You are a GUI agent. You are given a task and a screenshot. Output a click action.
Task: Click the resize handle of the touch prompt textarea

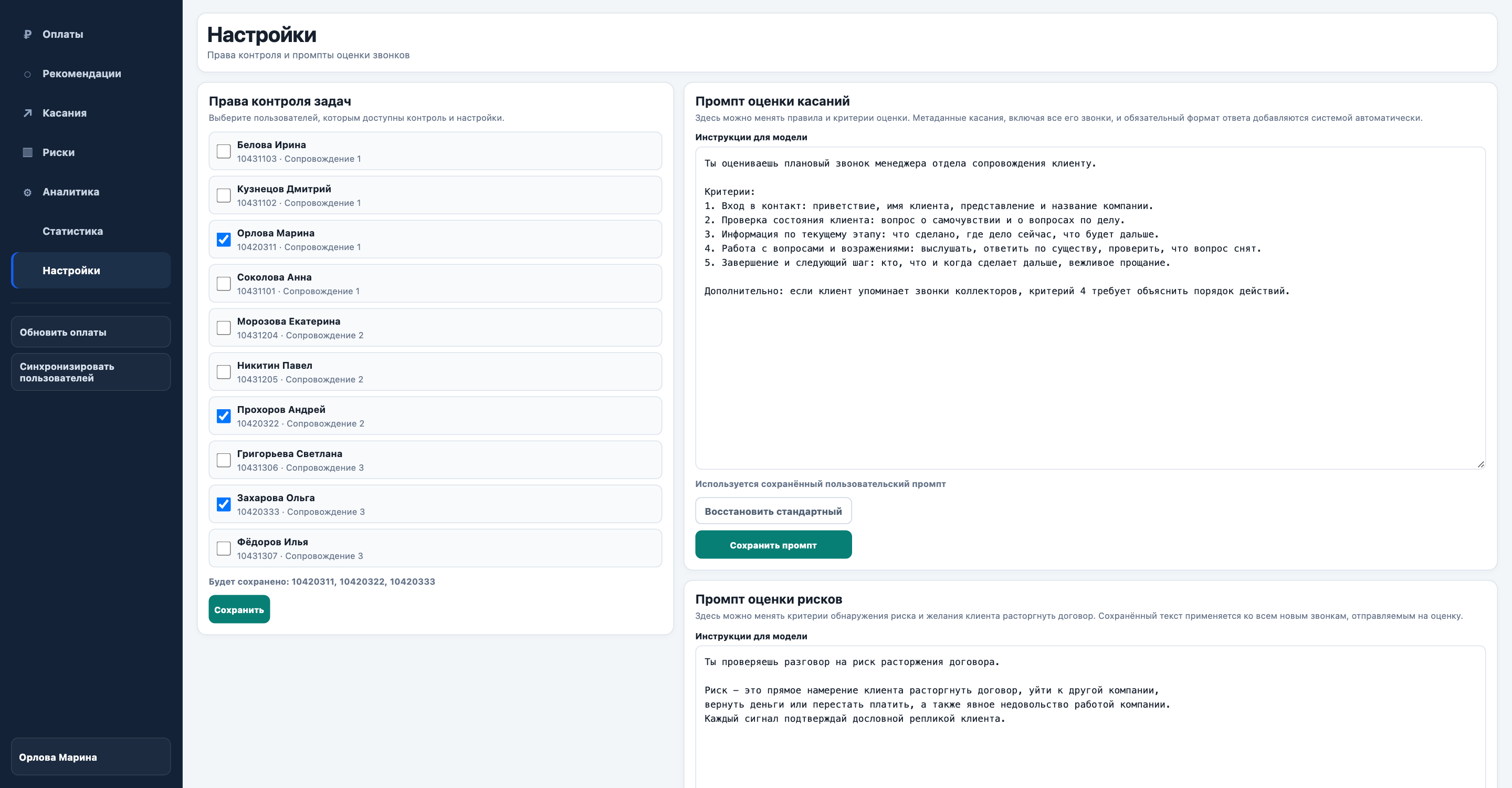pos(1480,464)
